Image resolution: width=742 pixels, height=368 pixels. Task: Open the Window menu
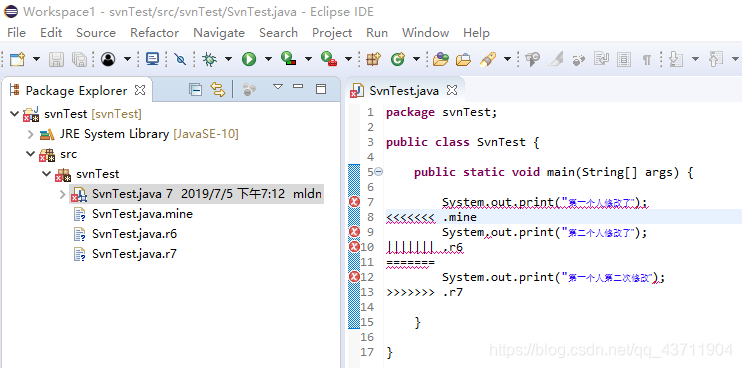point(425,33)
